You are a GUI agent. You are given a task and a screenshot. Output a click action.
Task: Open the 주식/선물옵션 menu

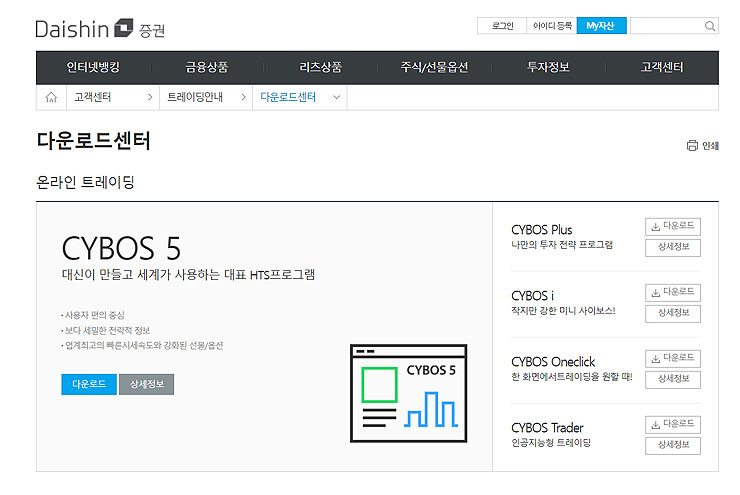[x=434, y=67]
